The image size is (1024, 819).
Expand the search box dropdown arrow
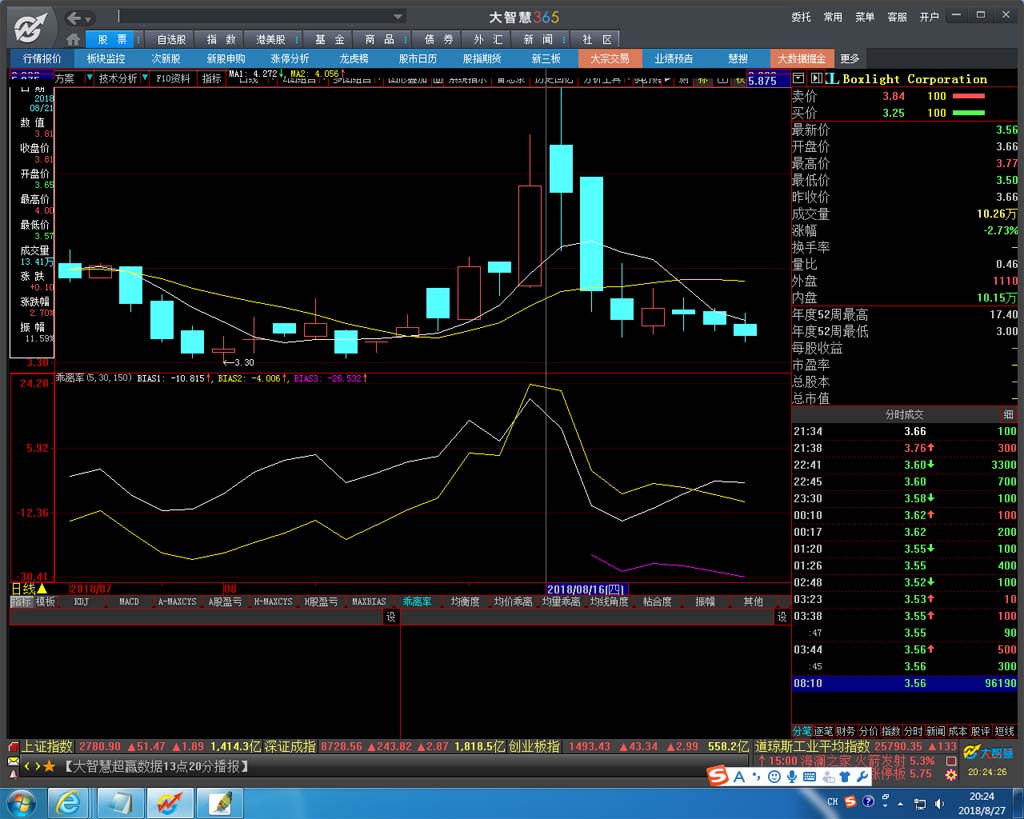[x=398, y=16]
